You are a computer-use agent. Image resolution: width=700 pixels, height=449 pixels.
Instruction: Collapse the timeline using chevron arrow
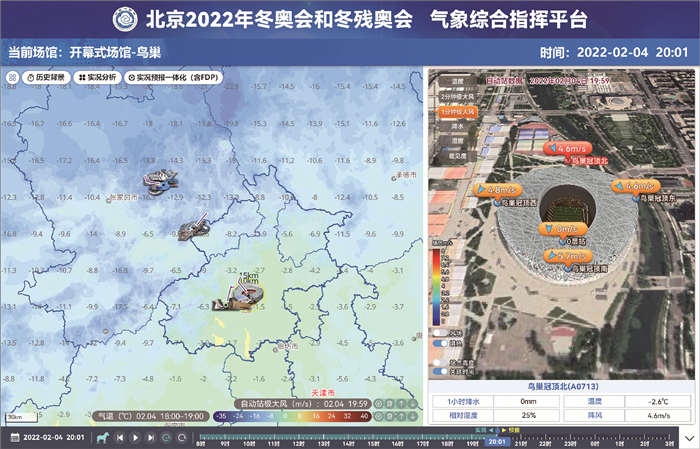689,439
